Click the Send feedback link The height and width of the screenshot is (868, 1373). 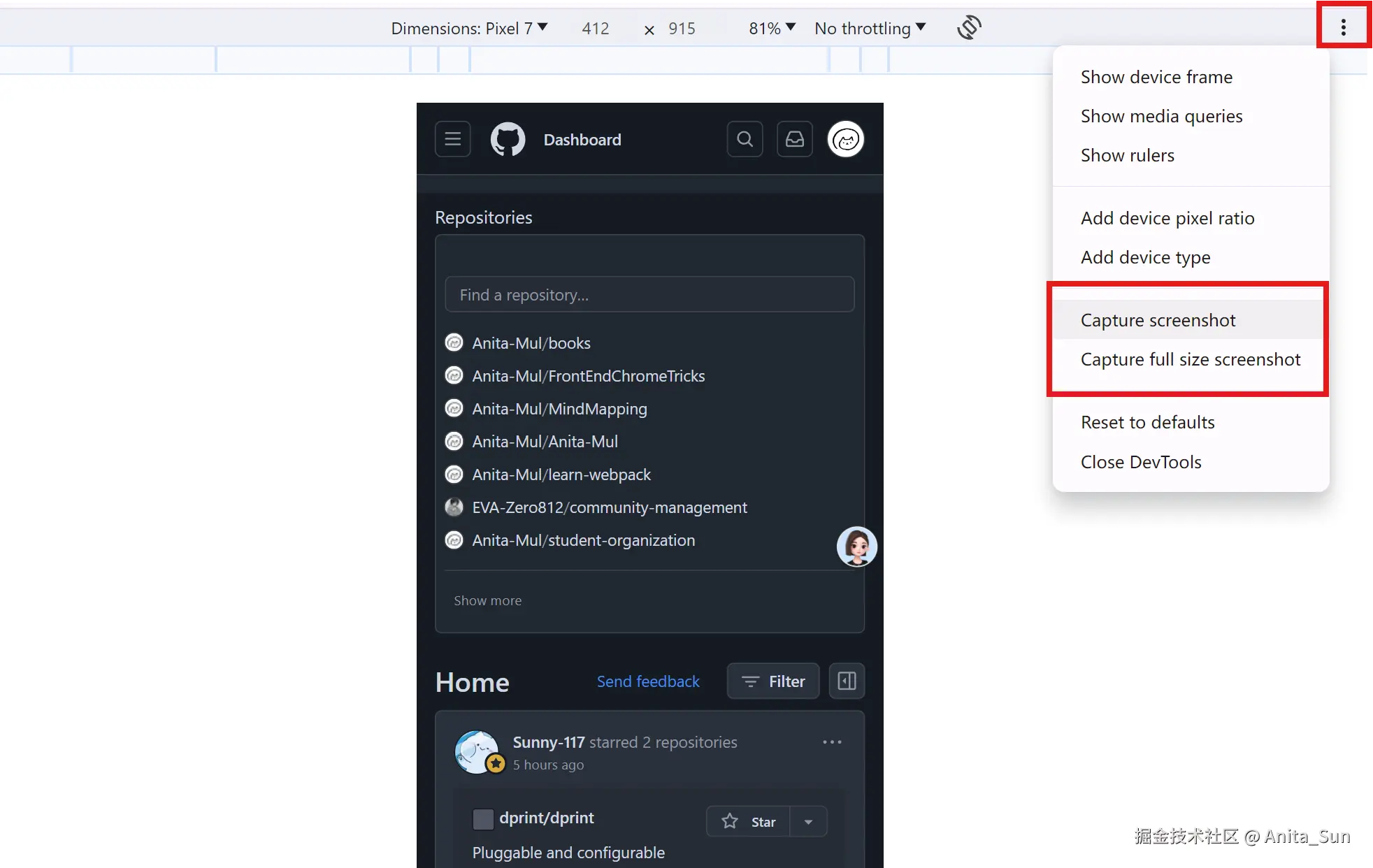(647, 681)
